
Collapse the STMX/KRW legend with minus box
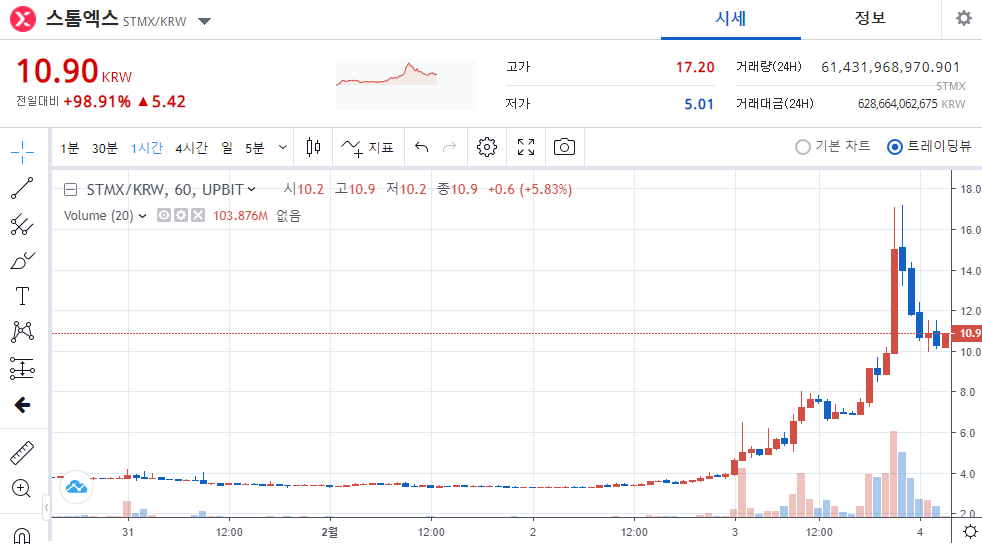(71, 190)
